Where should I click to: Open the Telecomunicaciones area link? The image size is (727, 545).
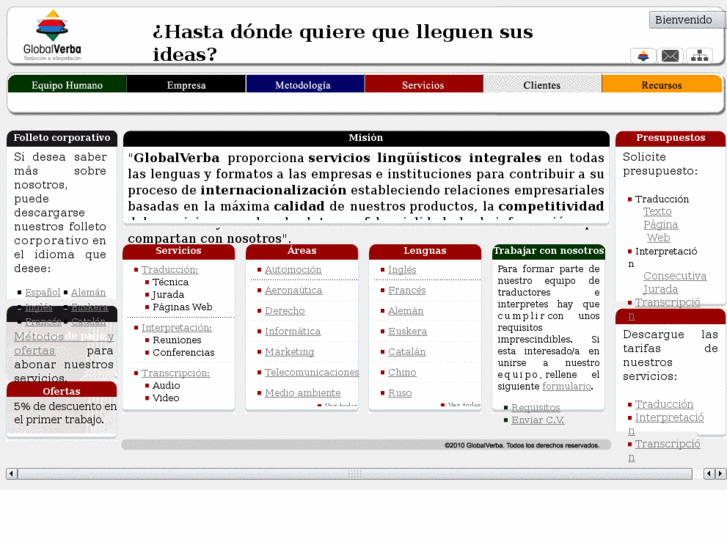coord(312,372)
